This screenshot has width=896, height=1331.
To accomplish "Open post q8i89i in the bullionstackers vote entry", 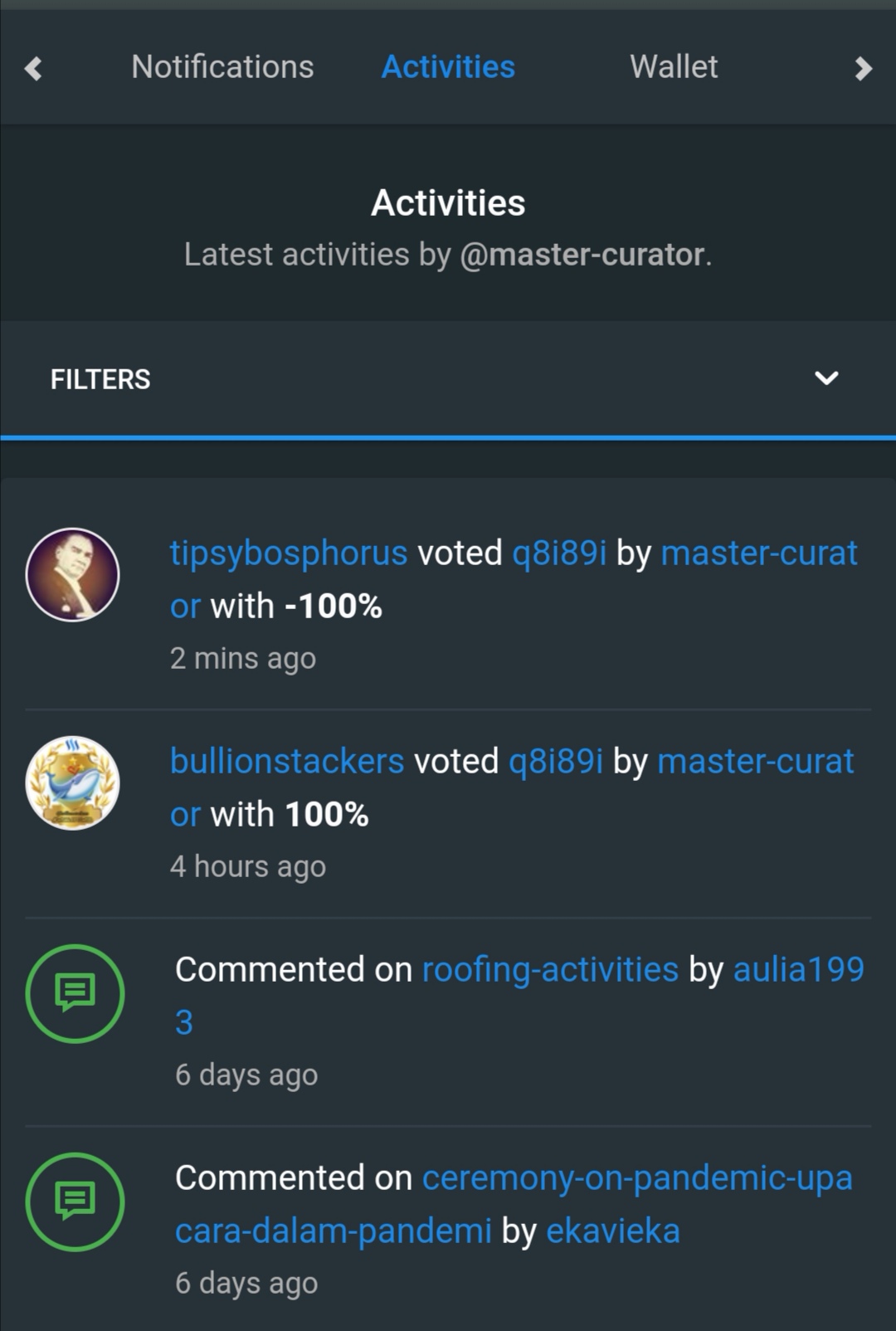I will click(x=556, y=762).
